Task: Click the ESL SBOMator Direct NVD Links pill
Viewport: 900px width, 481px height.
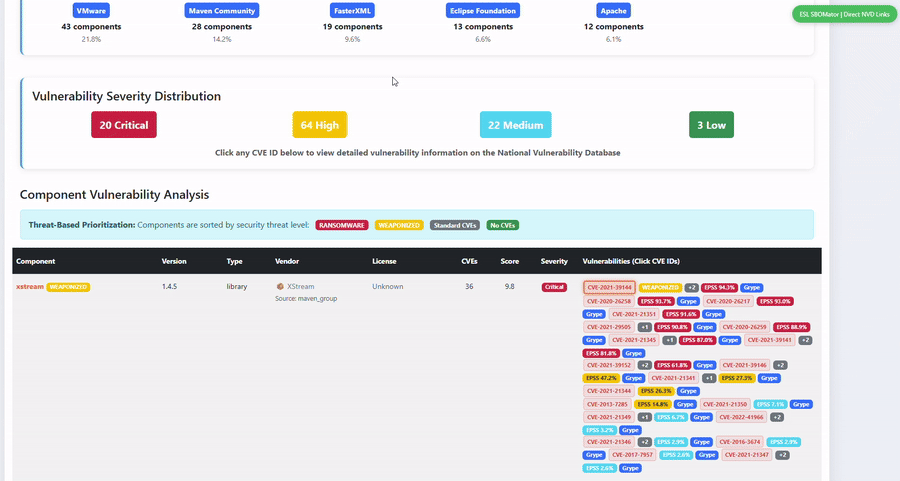Action: tap(844, 14)
